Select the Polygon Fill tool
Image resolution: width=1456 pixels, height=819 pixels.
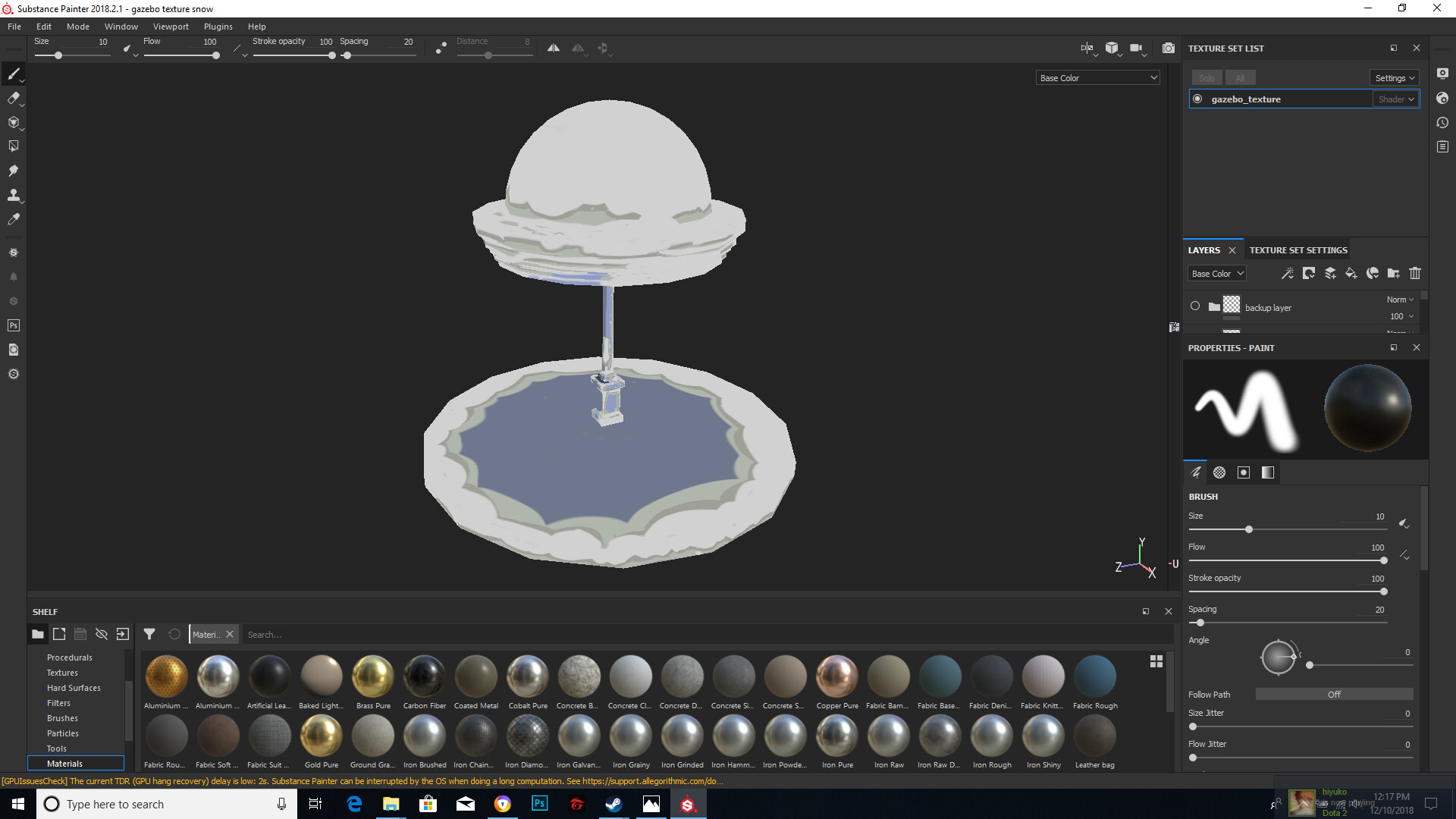tap(14, 146)
